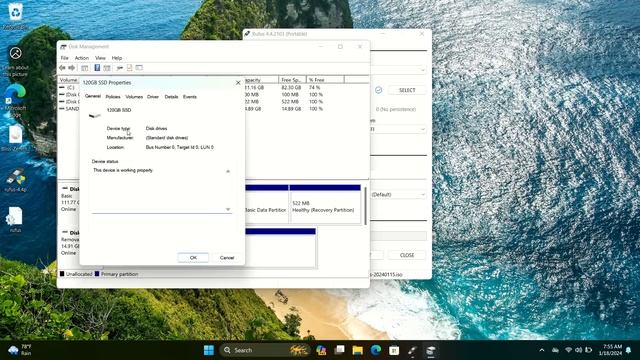Open File Explorer from the taskbar
The width and height of the screenshot is (640, 360).
[x=358, y=350]
